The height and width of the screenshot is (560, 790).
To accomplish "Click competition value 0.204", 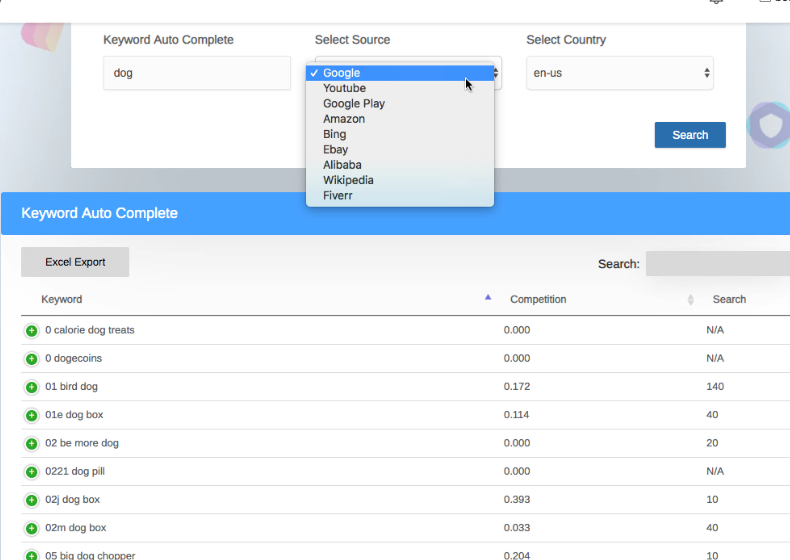I will tap(517, 555).
